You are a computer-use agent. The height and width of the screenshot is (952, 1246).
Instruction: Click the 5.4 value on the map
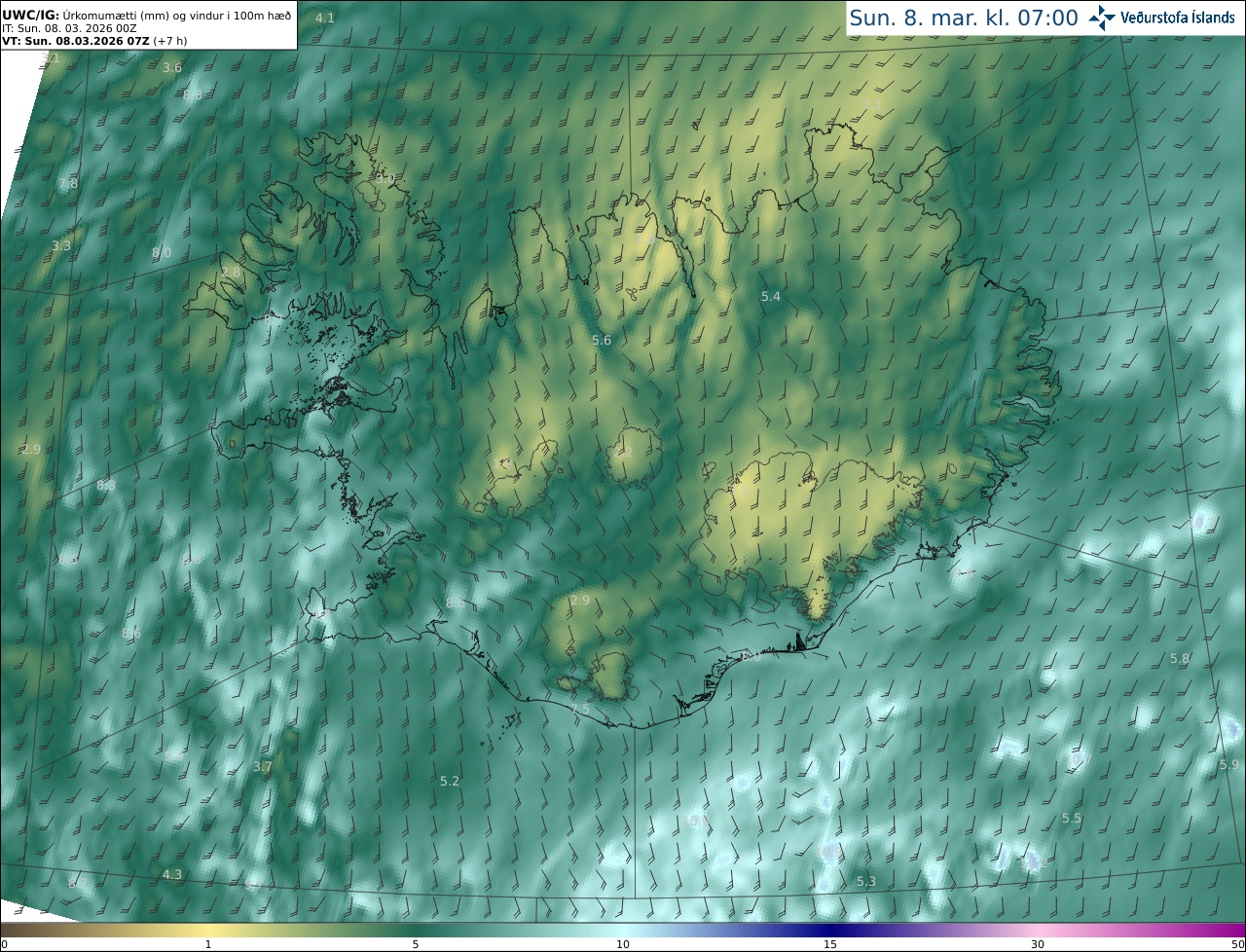point(771,295)
